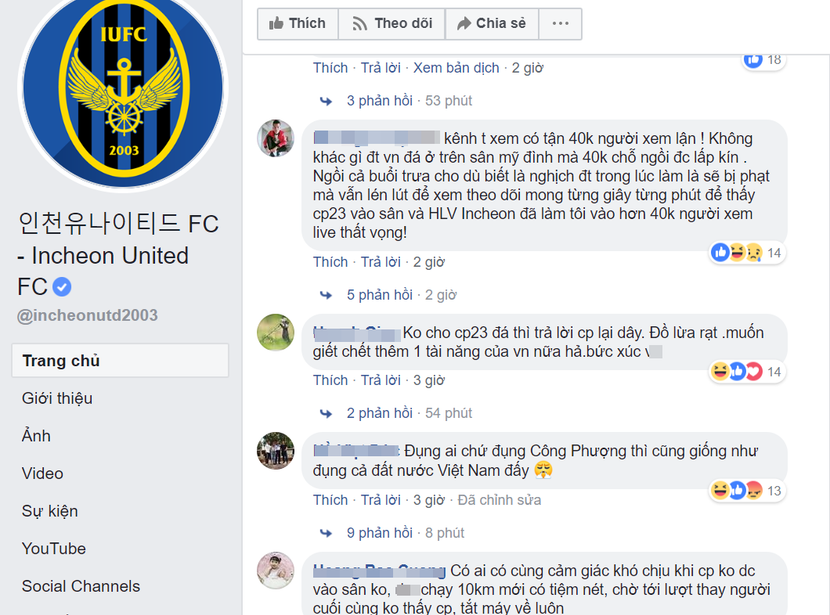Expand the 5 phản hồi replies
Viewport: 830px width, 615px height.
[x=379, y=295]
